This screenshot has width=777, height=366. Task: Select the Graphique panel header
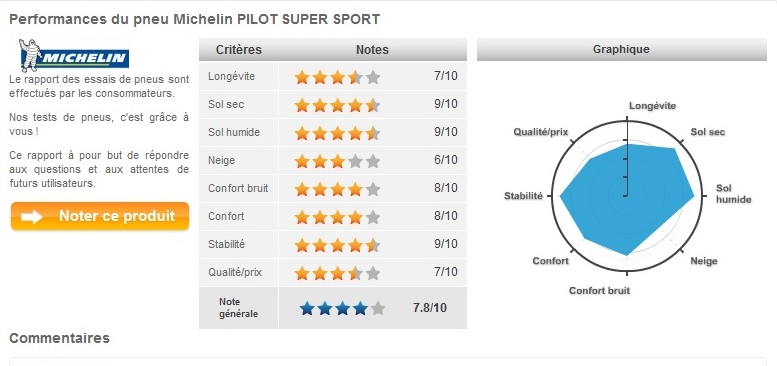621,50
